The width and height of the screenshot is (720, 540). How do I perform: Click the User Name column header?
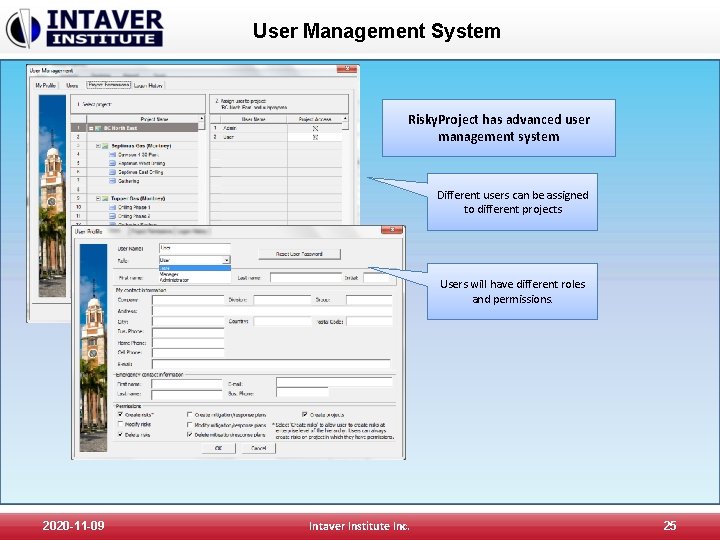253,119
